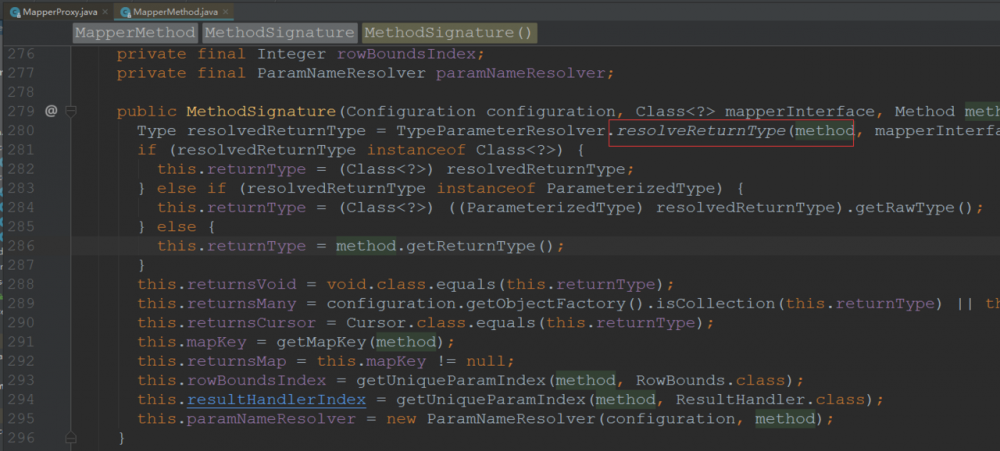1000x451 pixels.
Task: Click TypeParameterResolver on line 280
Action: (500, 131)
